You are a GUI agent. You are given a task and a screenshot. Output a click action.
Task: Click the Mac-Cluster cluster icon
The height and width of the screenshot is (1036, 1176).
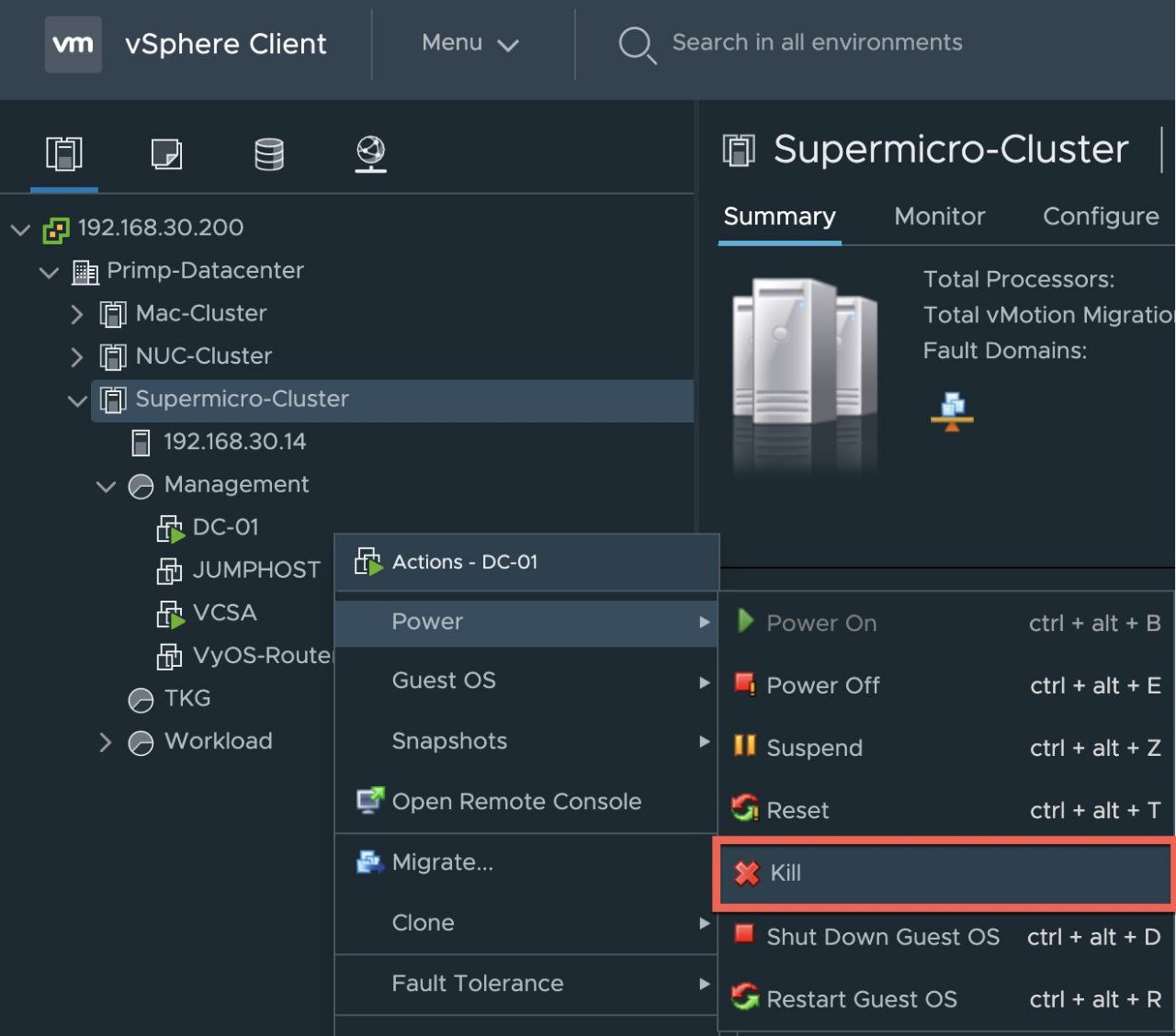coord(113,314)
